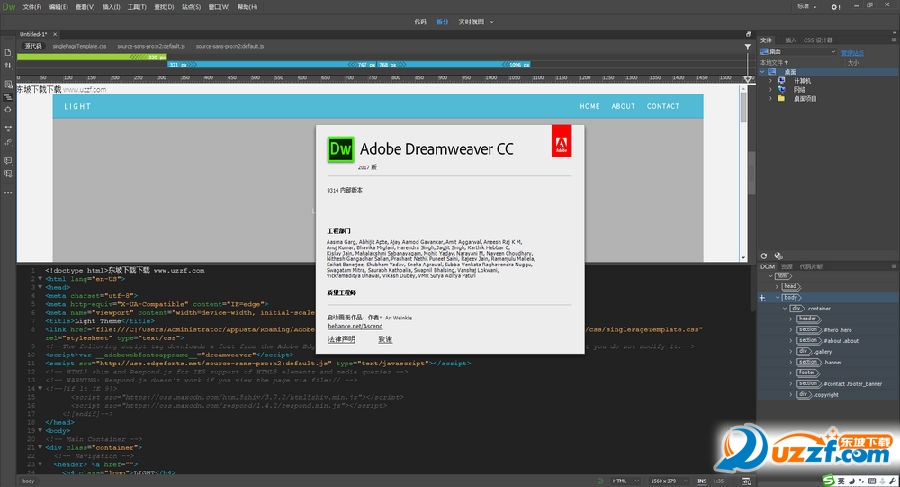
Task: Expand the 计算机 tree node
Action: pyautogui.click(x=770, y=81)
